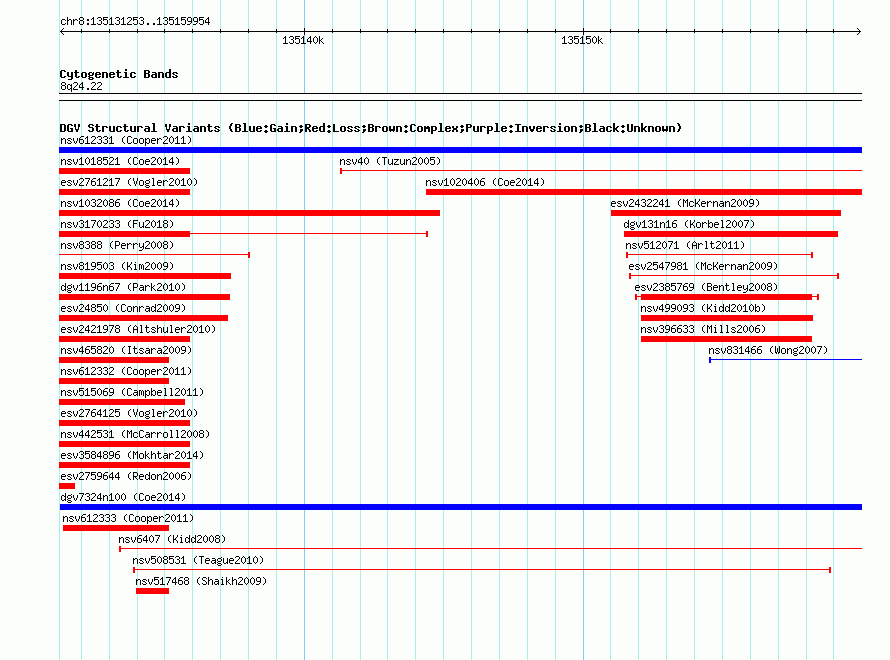Click the red bar under nsv396633
Viewport: 890px width, 660px height.
tap(727, 339)
